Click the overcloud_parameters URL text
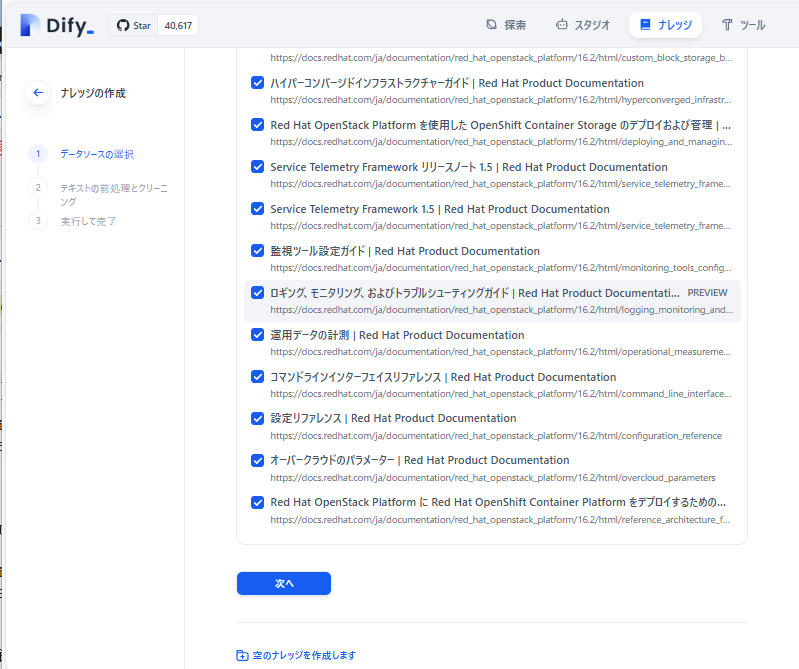The width and height of the screenshot is (799, 669). (x=493, y=478)
